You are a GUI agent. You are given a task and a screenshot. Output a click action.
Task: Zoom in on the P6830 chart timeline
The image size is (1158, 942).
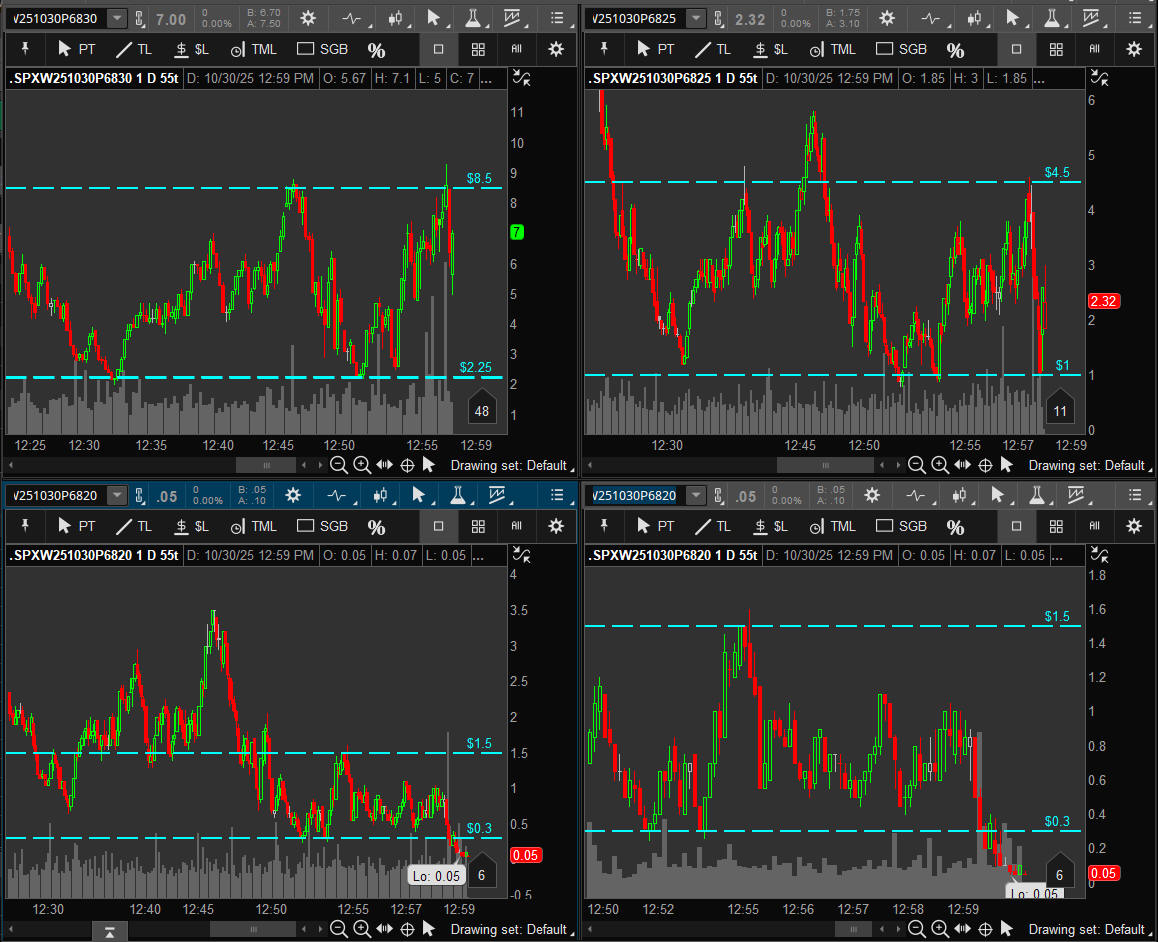coord(362,465)
